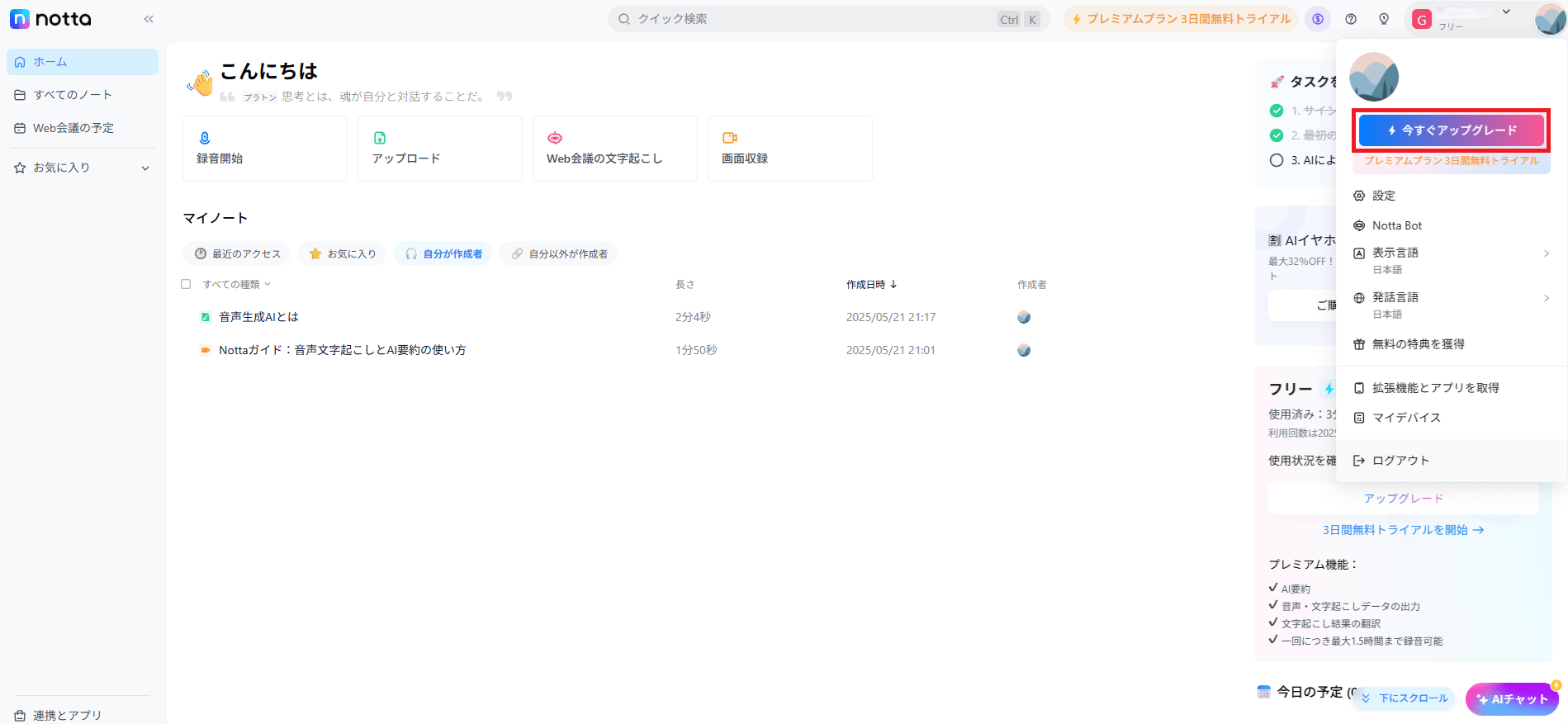This screenshot has height=724, width=1568.
Task: Click green file icon of 音声生成AIとは
Action: [206, 317]
